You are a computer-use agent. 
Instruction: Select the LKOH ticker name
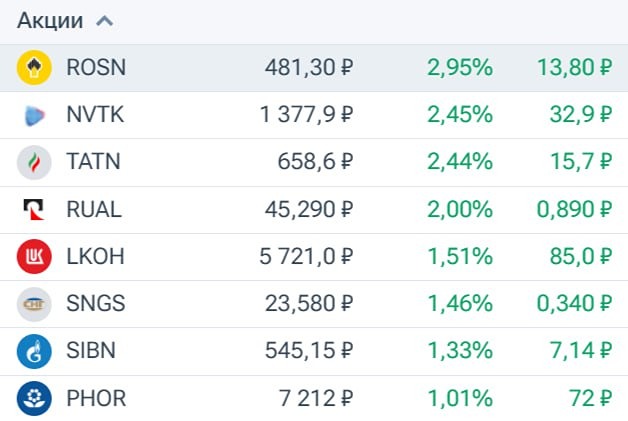coord(95,257)
